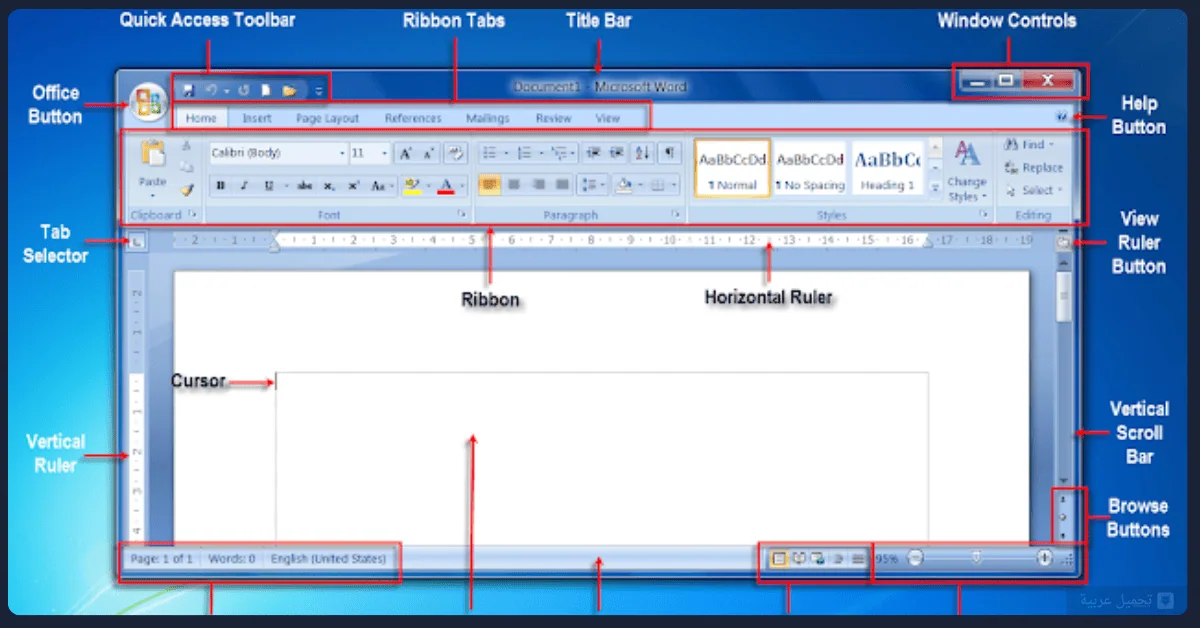Toggle Bold formatting
Viewport: 1200px width, 628px height.
[x=220, y=186]
